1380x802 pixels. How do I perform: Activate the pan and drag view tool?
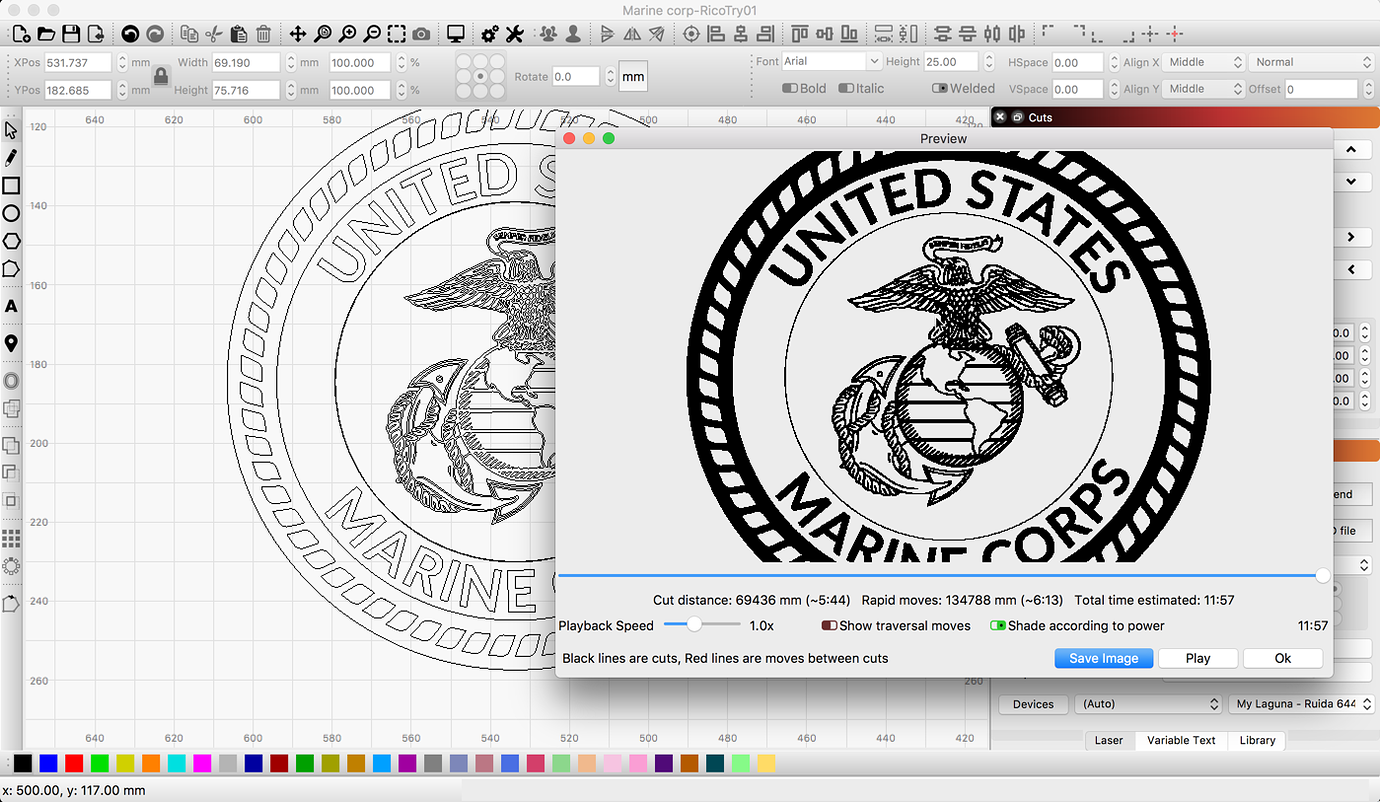click(x=298, y=34)
